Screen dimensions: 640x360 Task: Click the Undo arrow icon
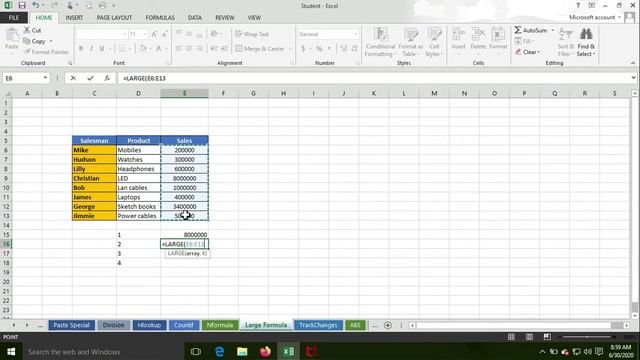(x=36, y=5)
